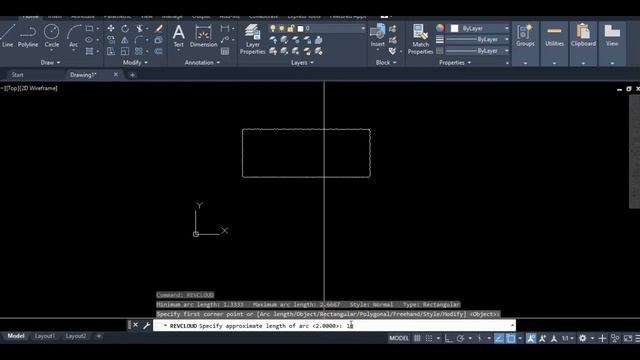This screenshot has height=360, width=640.
Task: Click Match Properties icon
Action: pyautogui.click(x=420, y=39)
